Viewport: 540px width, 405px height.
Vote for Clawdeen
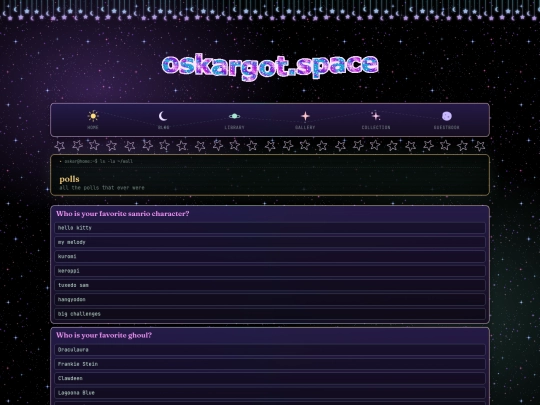[270, 378]
